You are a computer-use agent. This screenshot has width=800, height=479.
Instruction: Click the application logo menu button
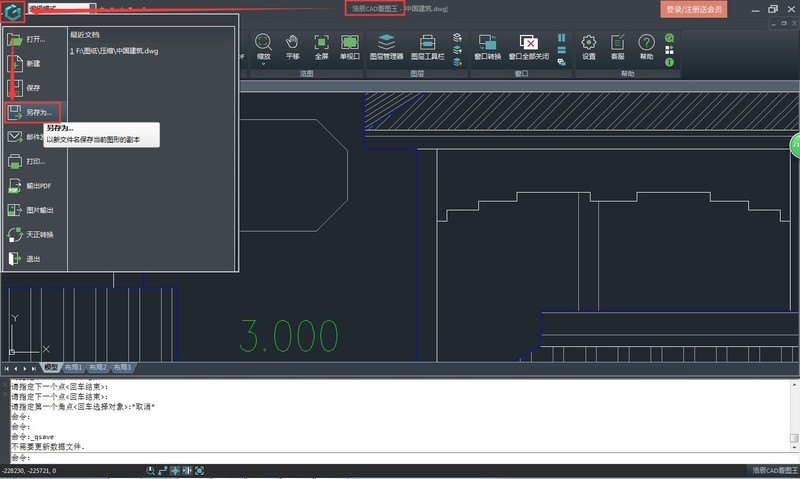(x=14, y=11)
